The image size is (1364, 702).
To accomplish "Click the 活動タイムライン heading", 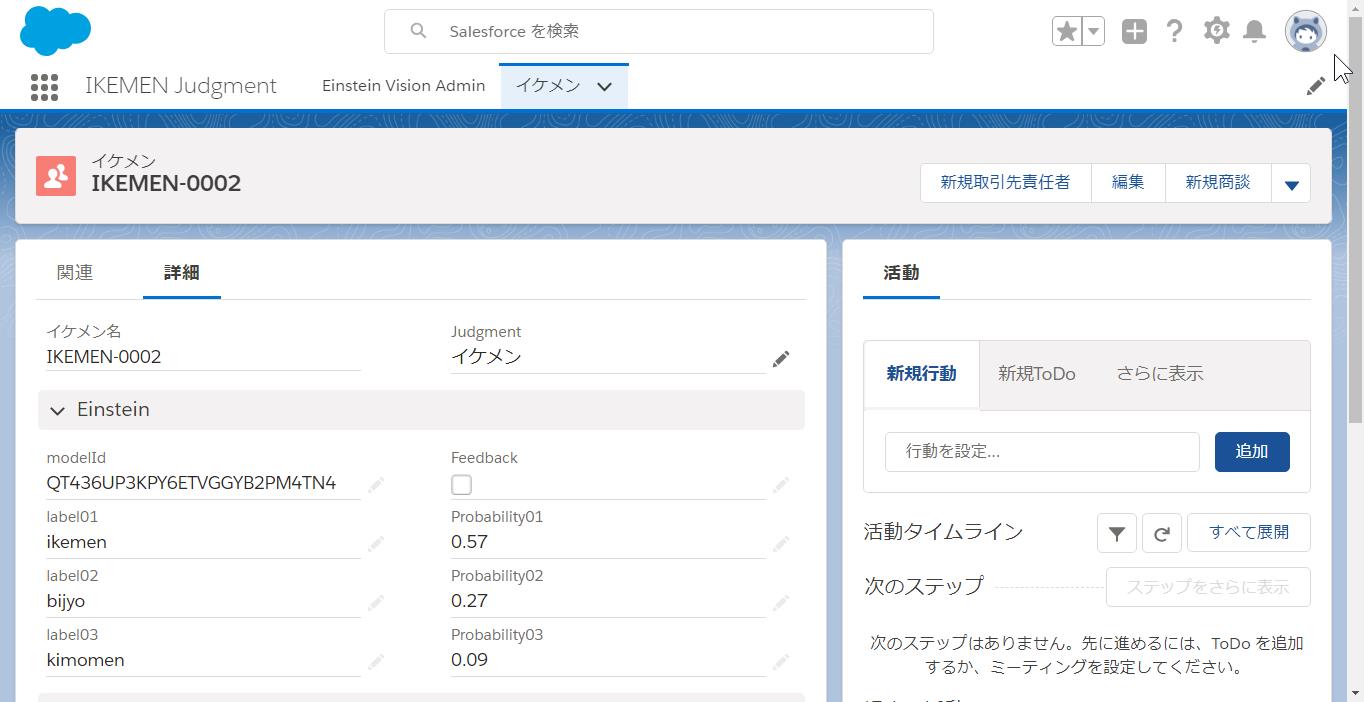I will 943,532.
